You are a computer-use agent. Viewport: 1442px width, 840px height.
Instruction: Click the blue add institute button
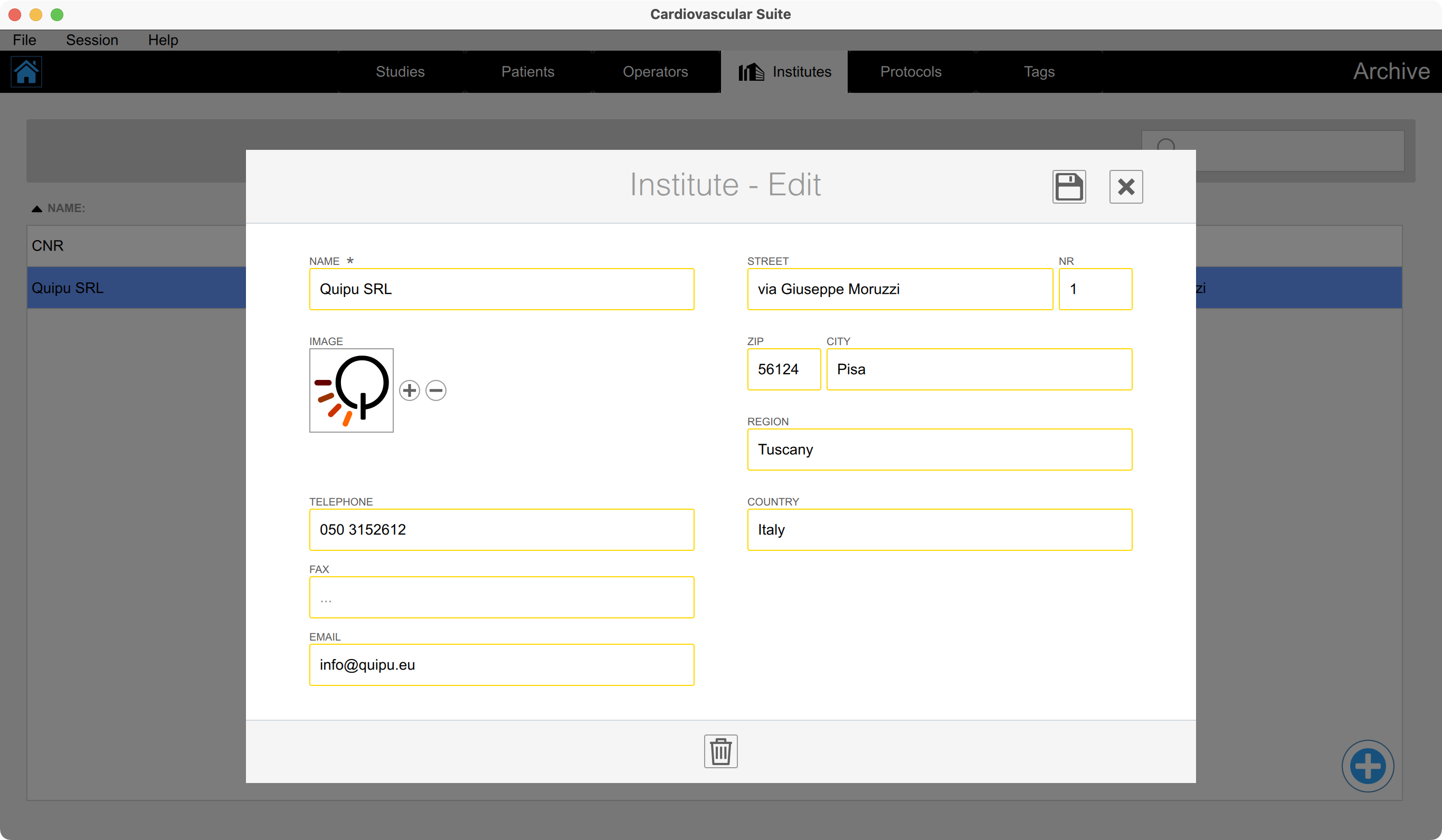coord(1367,766)
